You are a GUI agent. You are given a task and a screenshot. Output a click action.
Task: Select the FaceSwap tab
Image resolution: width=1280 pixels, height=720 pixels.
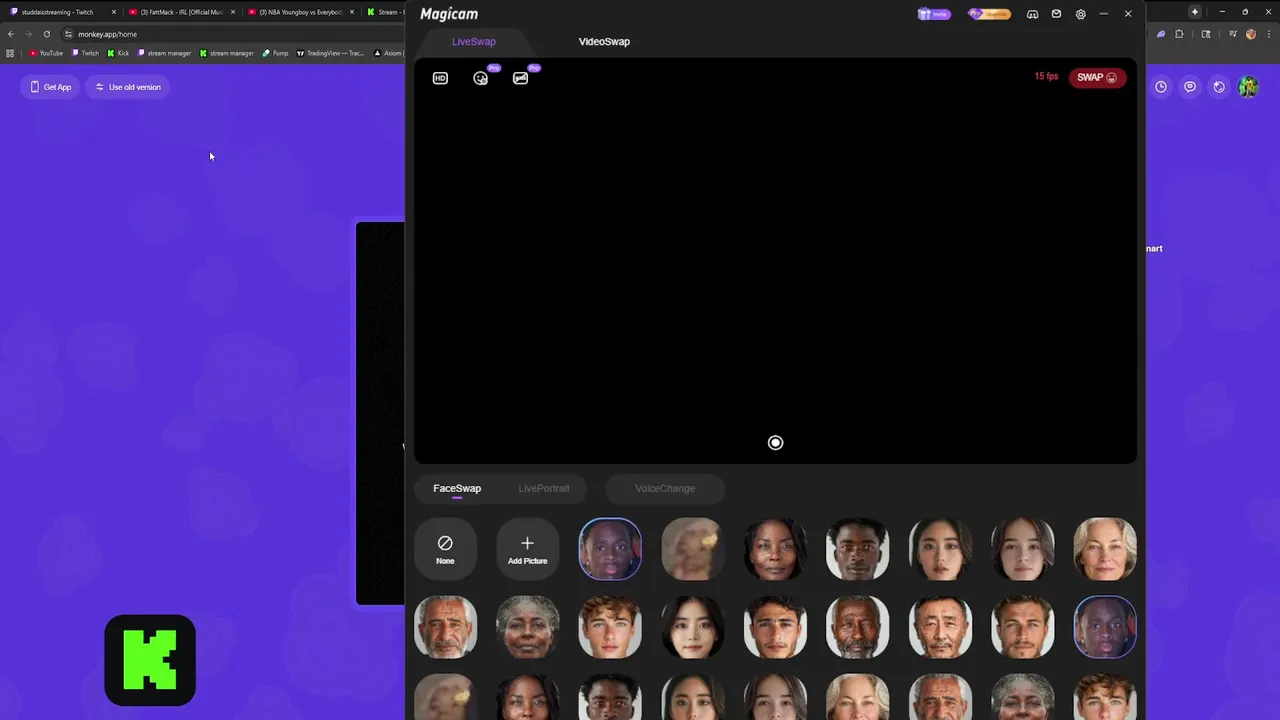[x=457, y=488]
